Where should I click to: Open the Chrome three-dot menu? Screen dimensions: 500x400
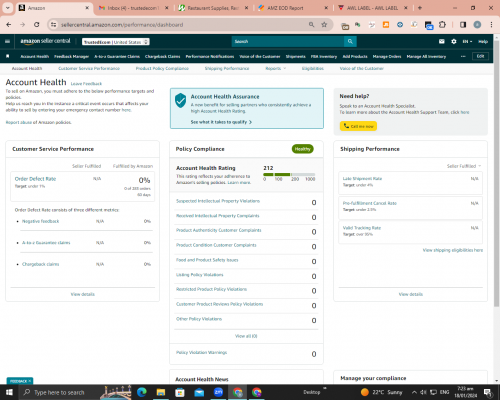pos(491,25)
